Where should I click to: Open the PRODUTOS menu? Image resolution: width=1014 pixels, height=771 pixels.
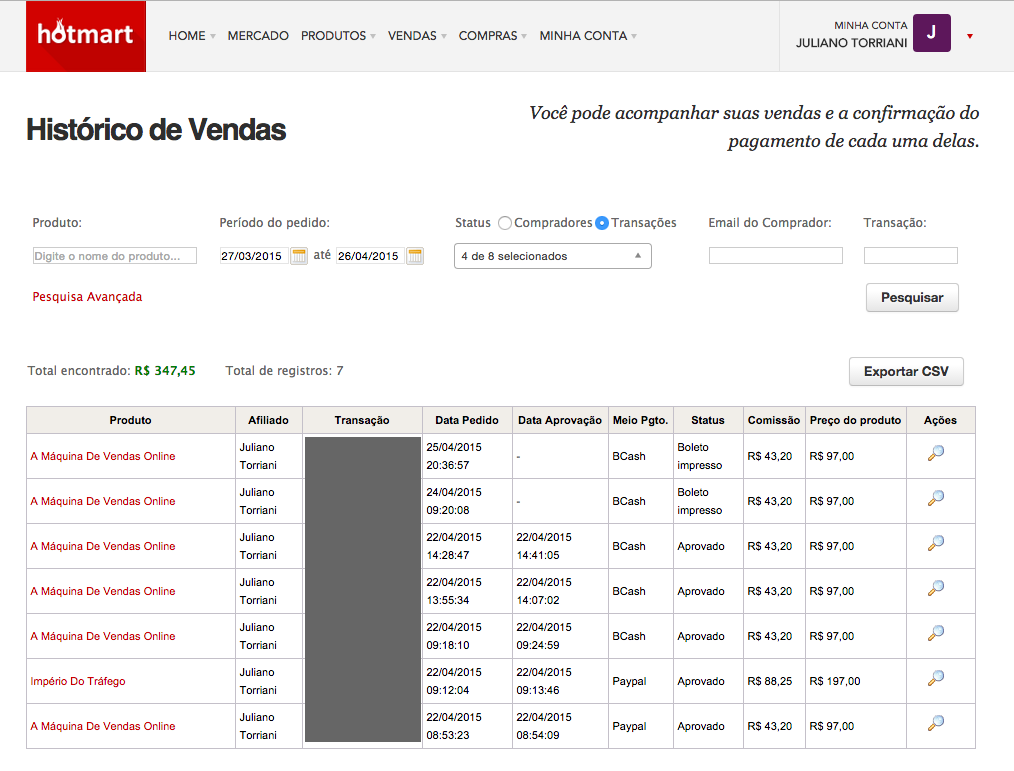(x=338, y=36)
